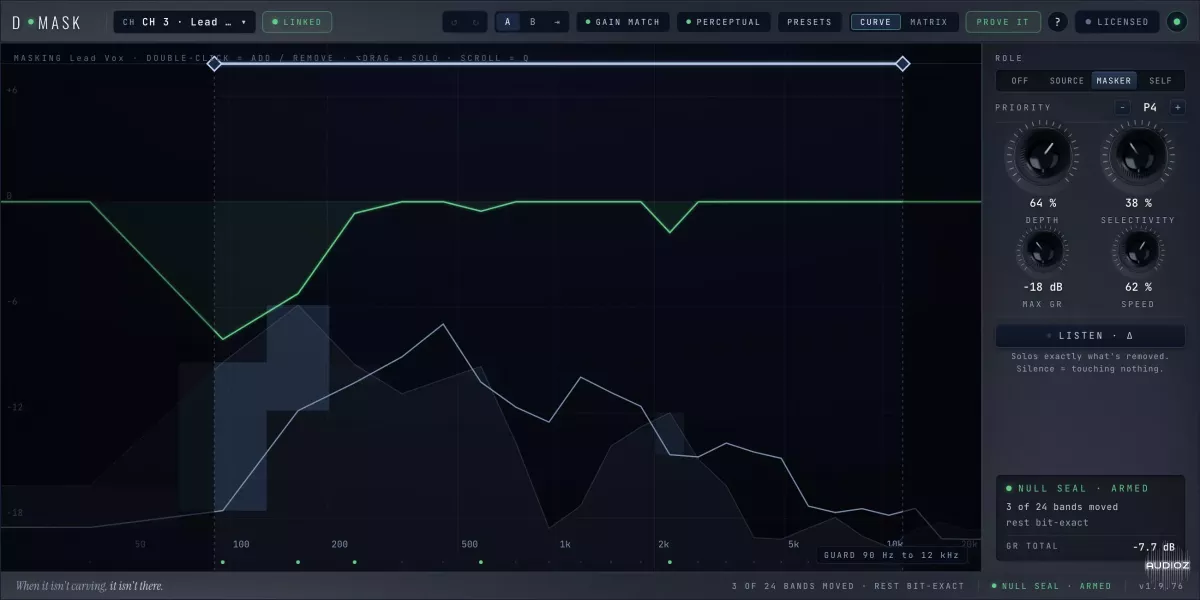
Task: Set role to MASKER
Action: click(x=1113, y=81)
